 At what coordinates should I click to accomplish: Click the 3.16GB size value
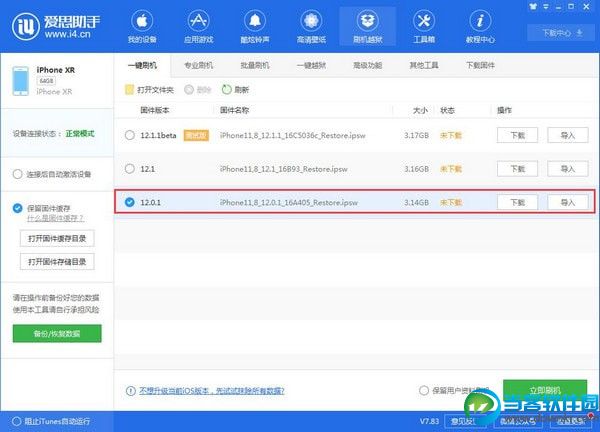click(416, 169)
